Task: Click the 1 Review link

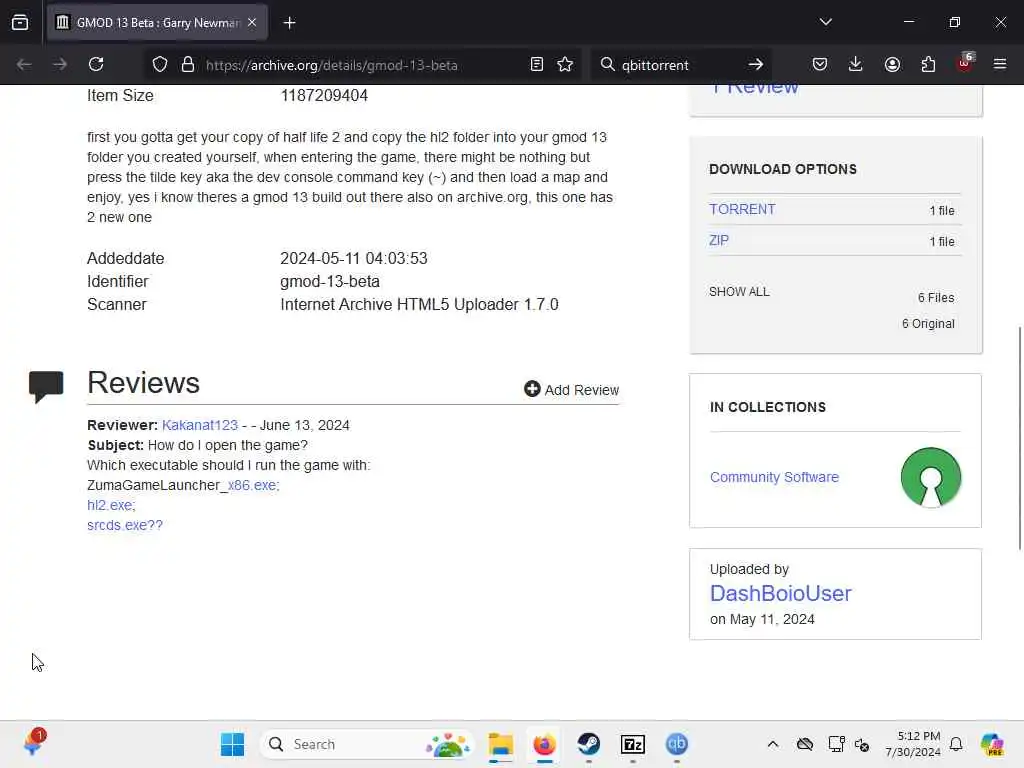Action: pos(755,88)
